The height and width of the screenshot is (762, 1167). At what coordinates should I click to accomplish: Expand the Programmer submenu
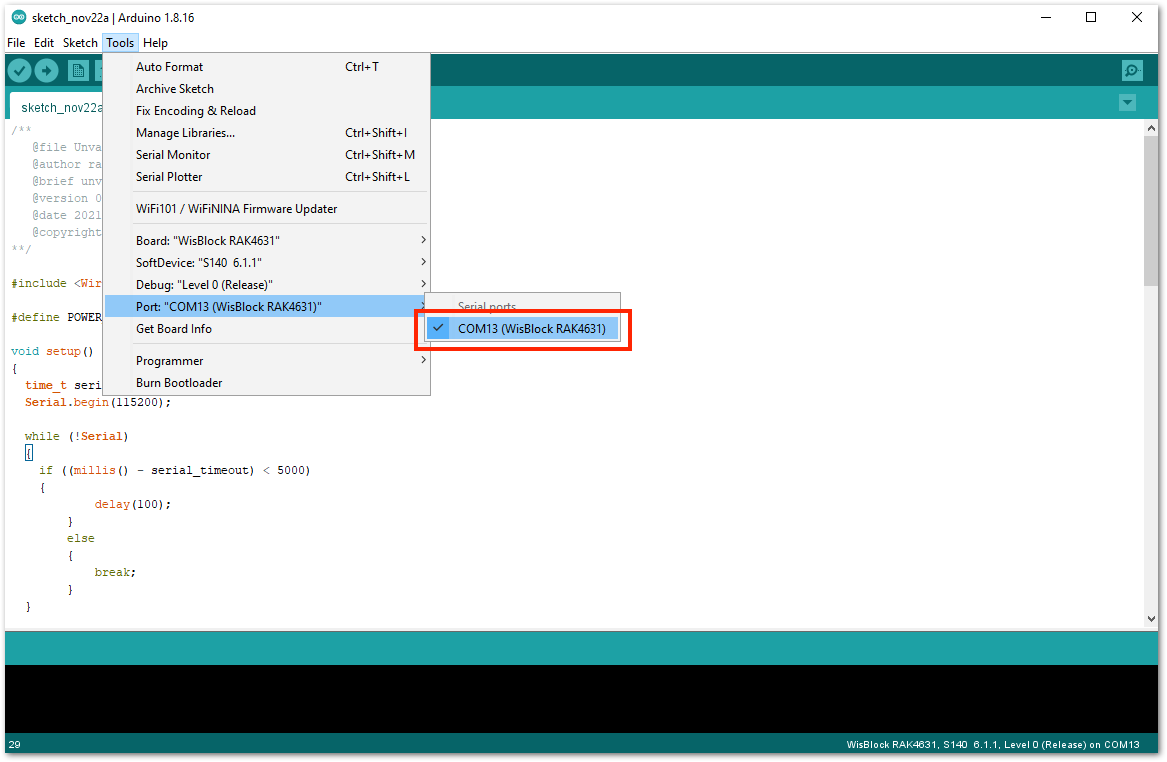click(266, 361)
